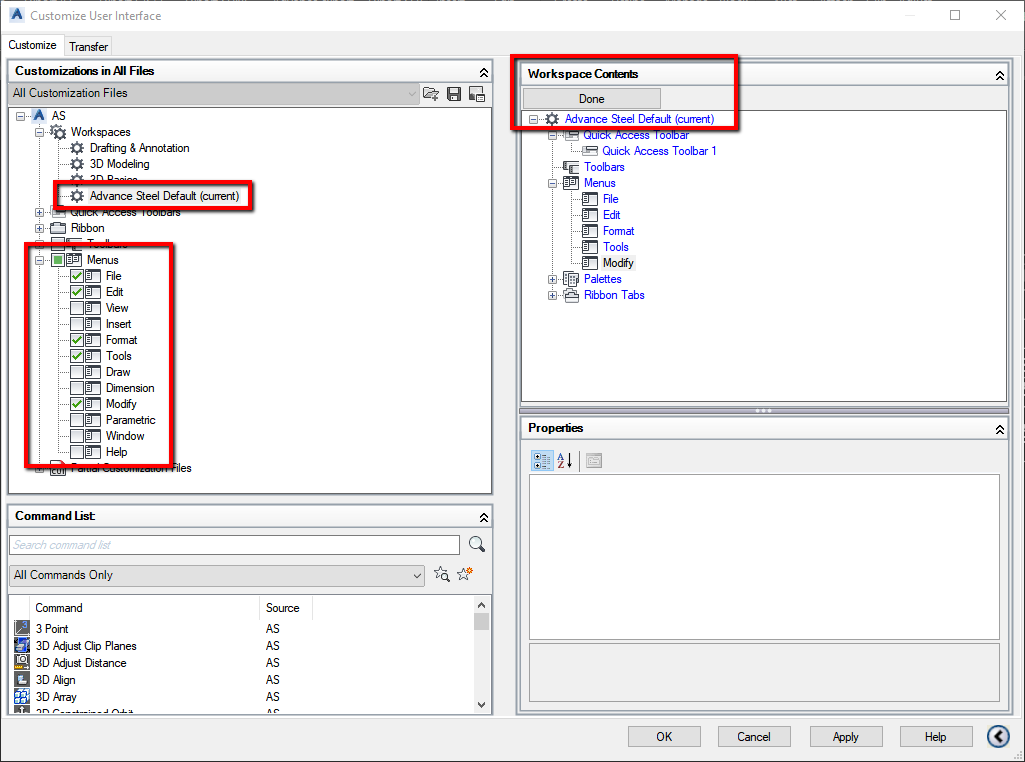Click the customization file image/save-as icon
This screenshot has height=762, width=1025.
pos(477,93)
